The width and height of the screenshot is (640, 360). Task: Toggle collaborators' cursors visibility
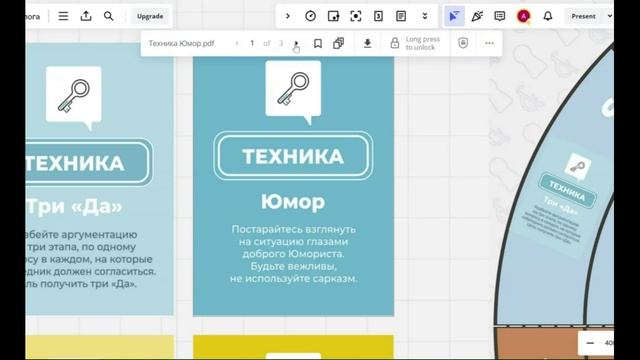tap(454, 16)
